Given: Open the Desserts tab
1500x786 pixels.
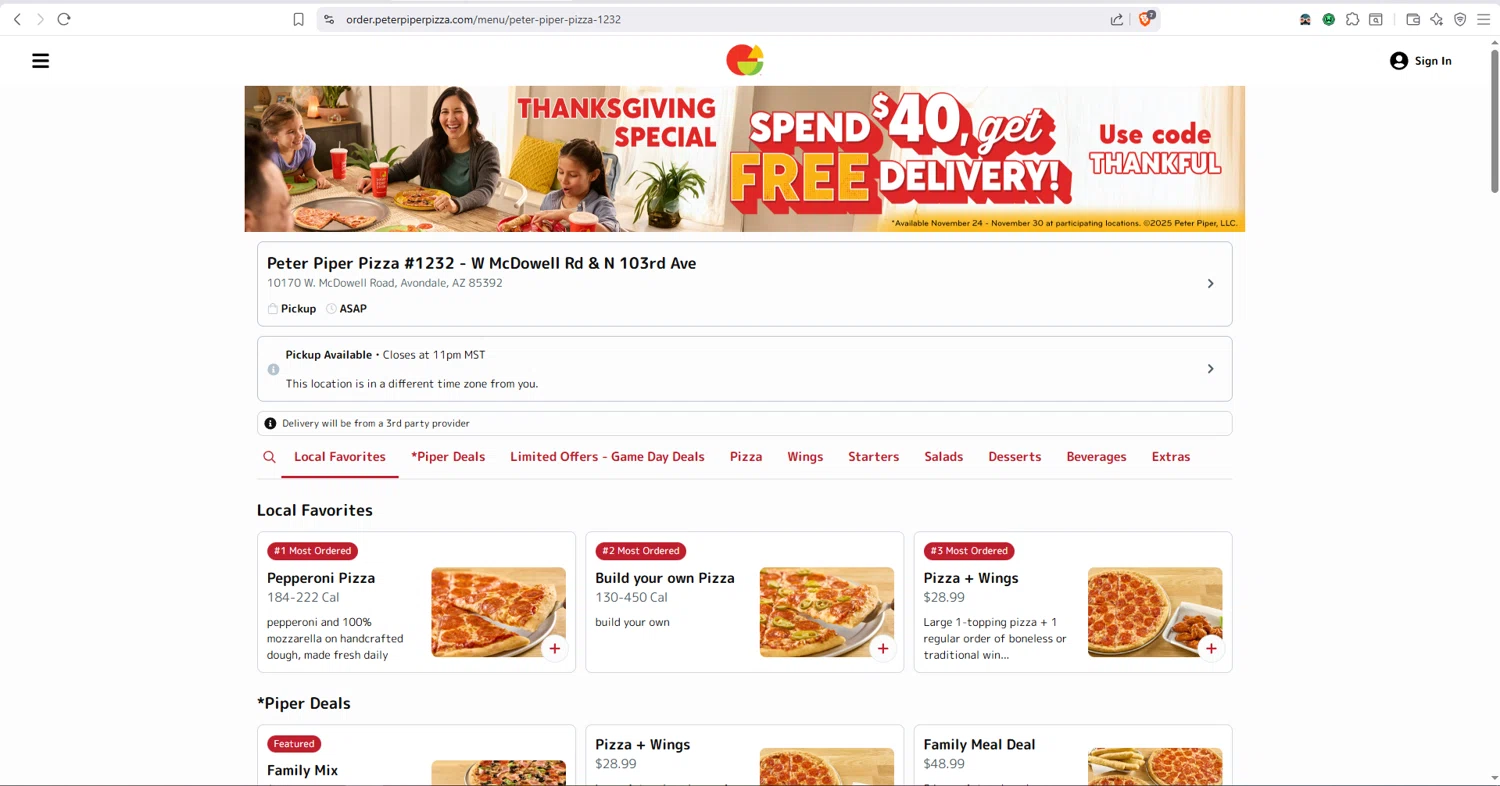Looking at the screenshot, I should point(1015,457).
